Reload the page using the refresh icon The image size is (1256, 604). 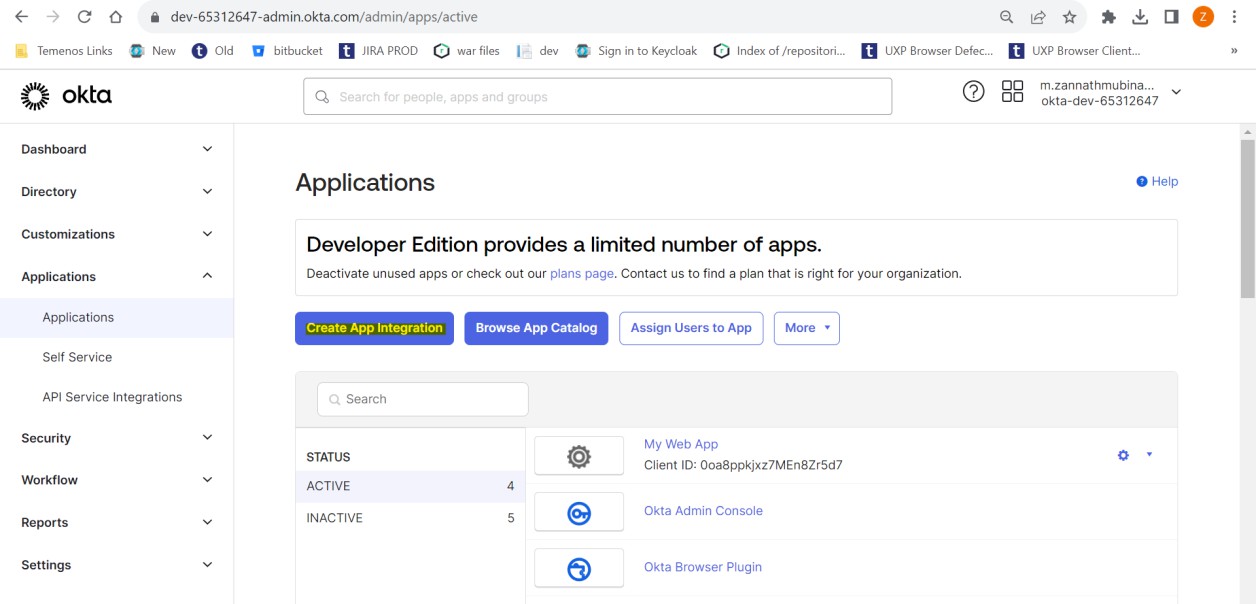click(84, 17)
